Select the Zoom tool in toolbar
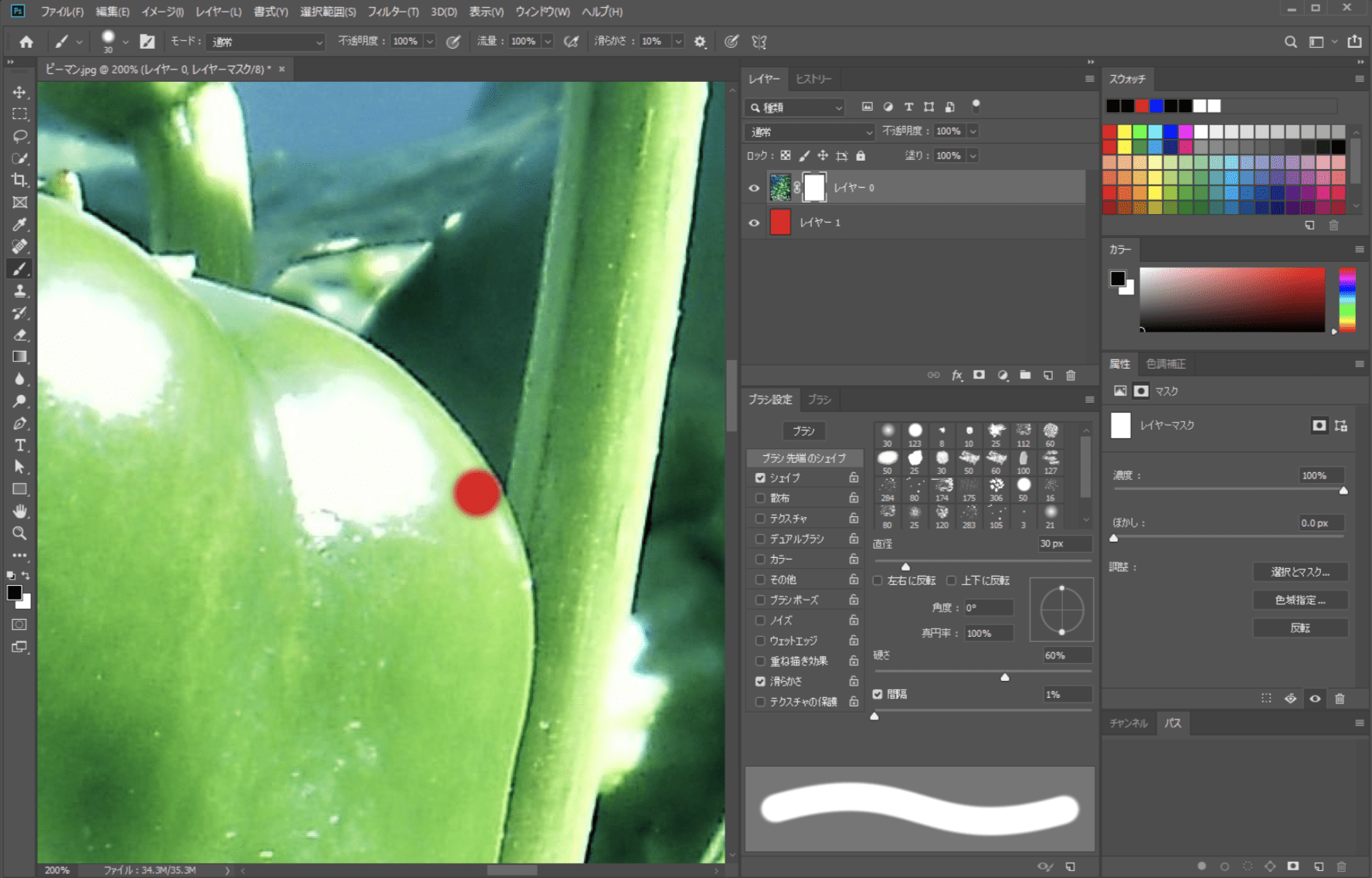This screenshot has height=878, width=1372. (19, 533)
